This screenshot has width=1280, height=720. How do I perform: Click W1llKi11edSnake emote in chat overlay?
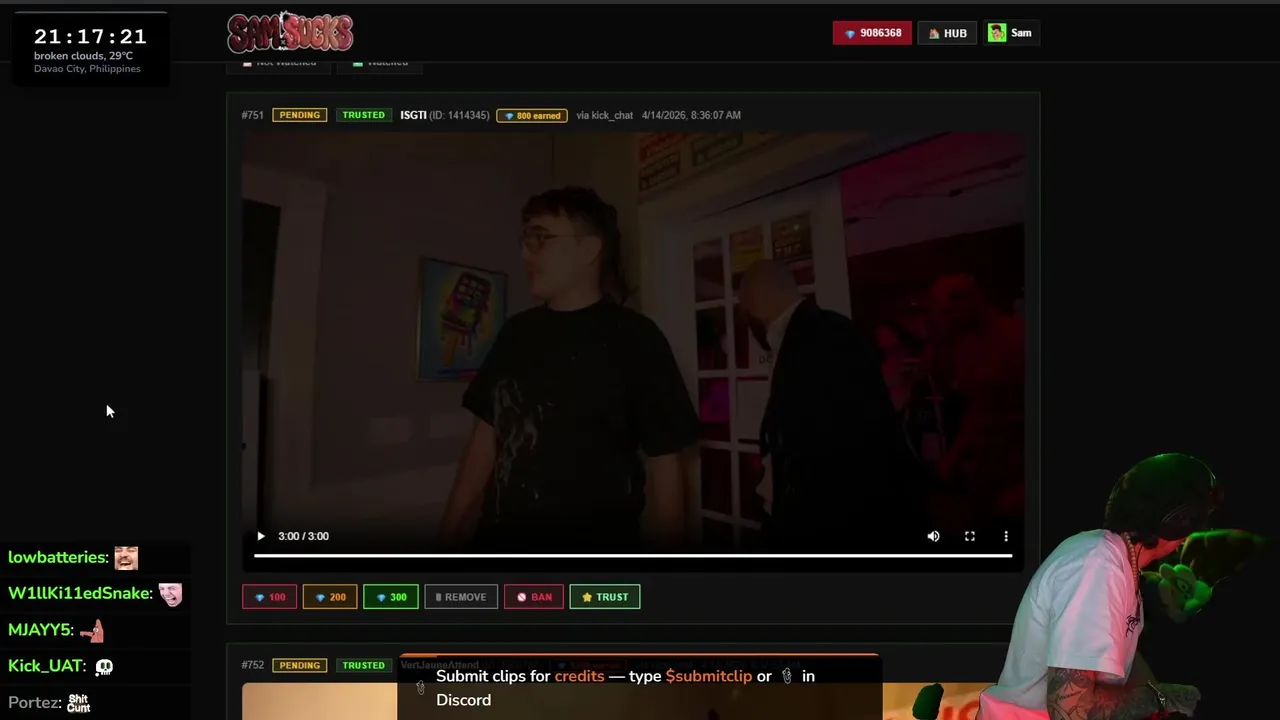coord(171,594)
